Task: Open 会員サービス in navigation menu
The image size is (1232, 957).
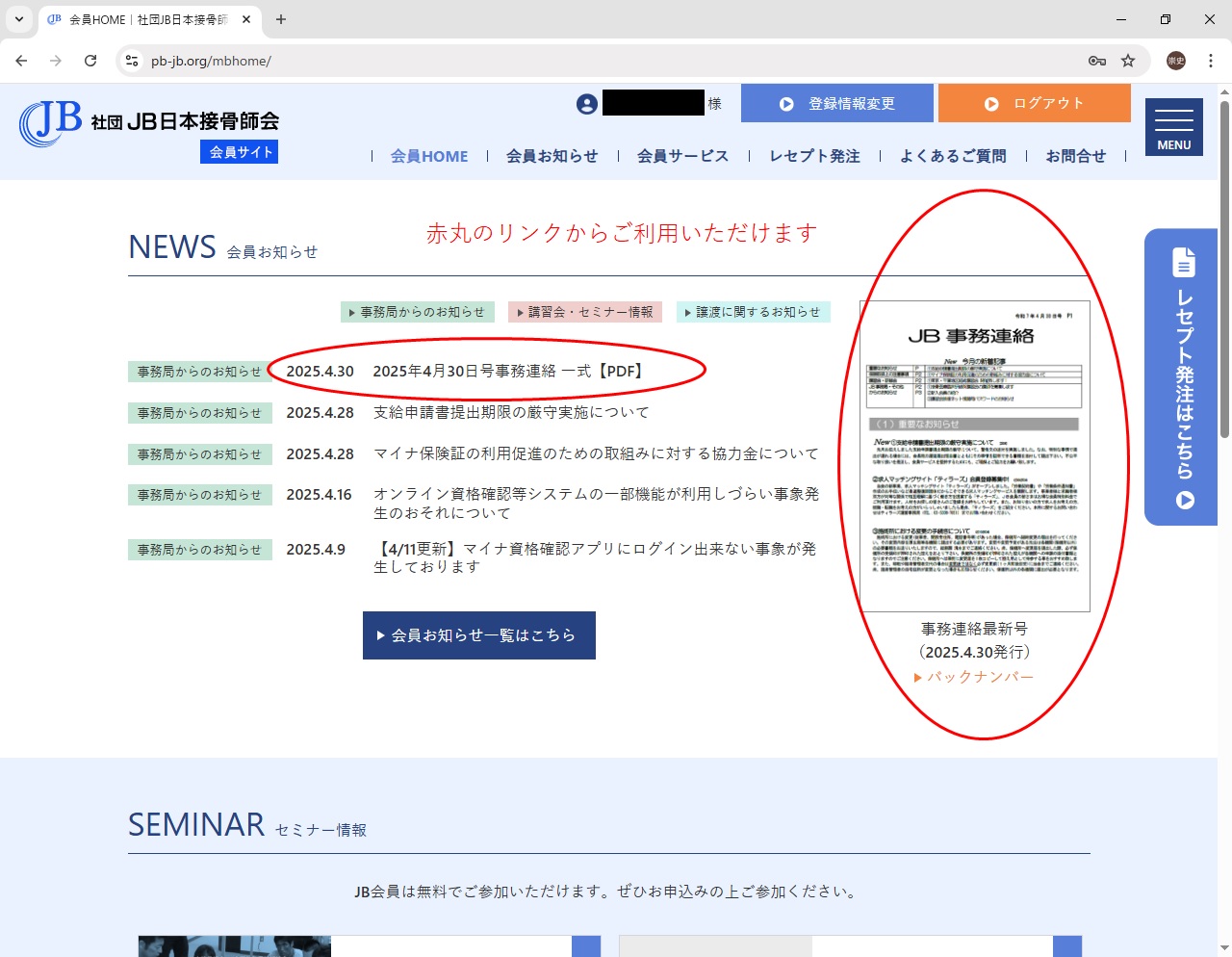Action: point(682,156)
